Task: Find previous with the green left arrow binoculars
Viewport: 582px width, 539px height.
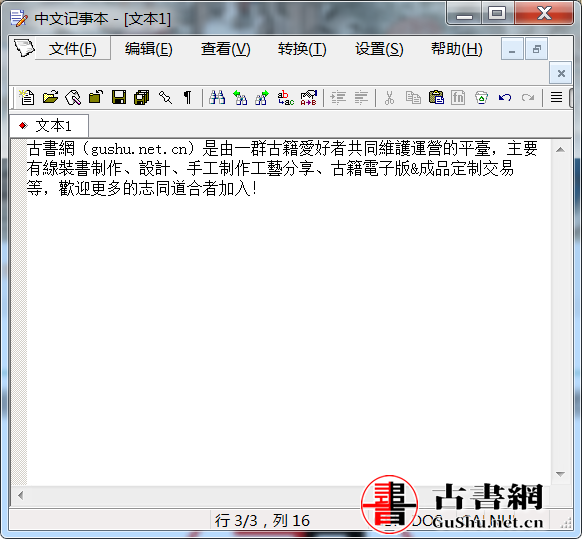Action: coord(240,98)
